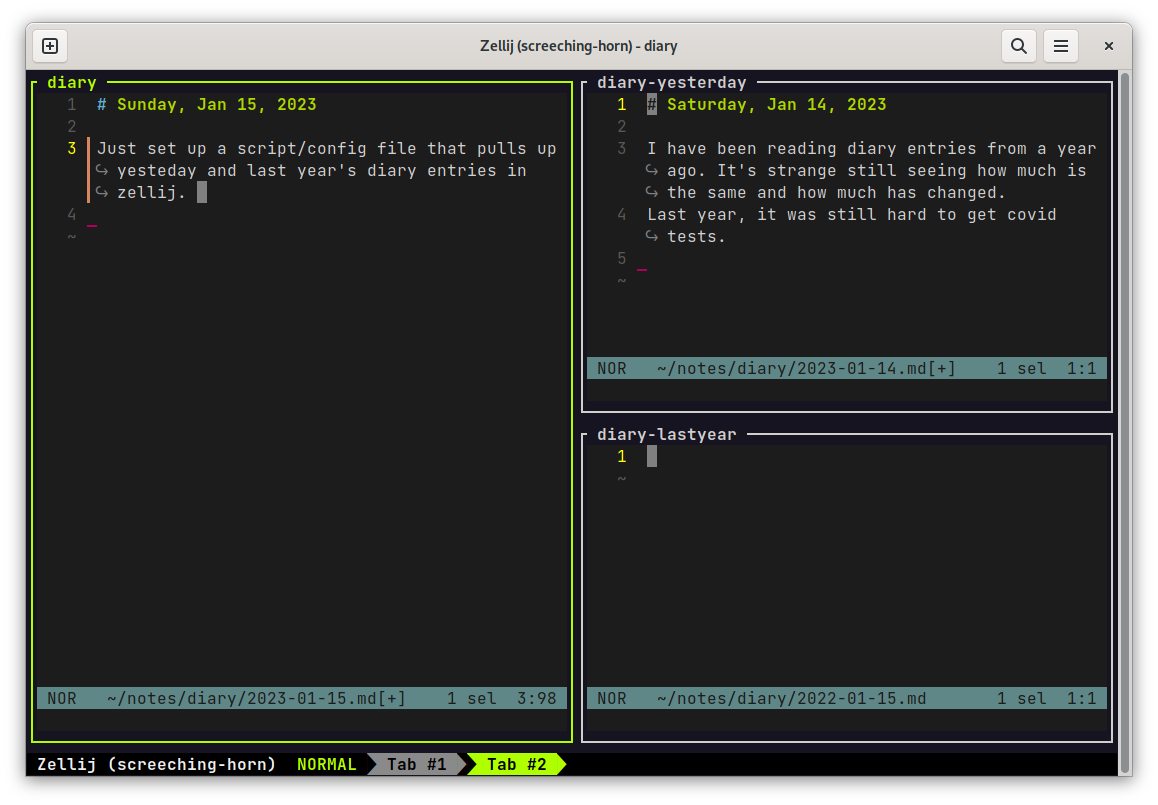Switch to Tab #1 in Zellij
This screenshot has width=1158, height=805.
(417, 764)
